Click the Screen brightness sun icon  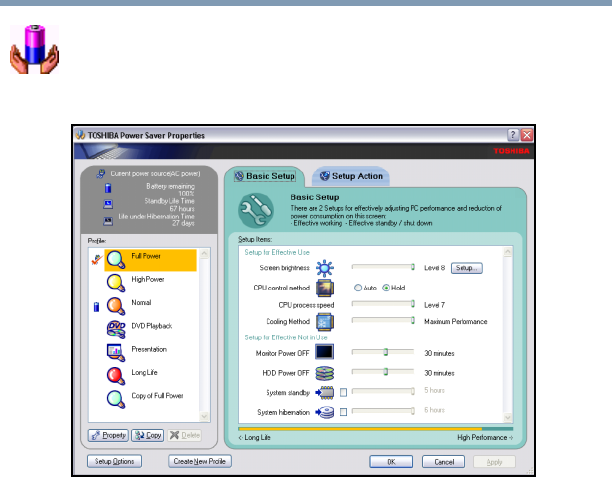[x=325, y=268]
